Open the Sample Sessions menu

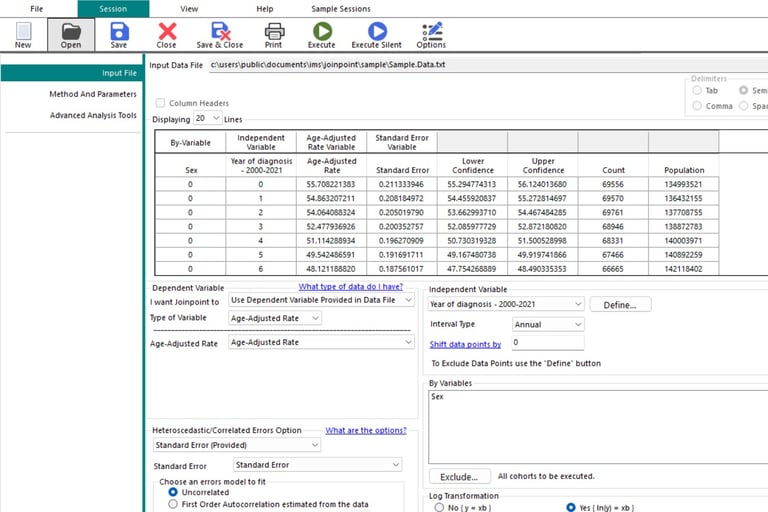tap(341, 9)
